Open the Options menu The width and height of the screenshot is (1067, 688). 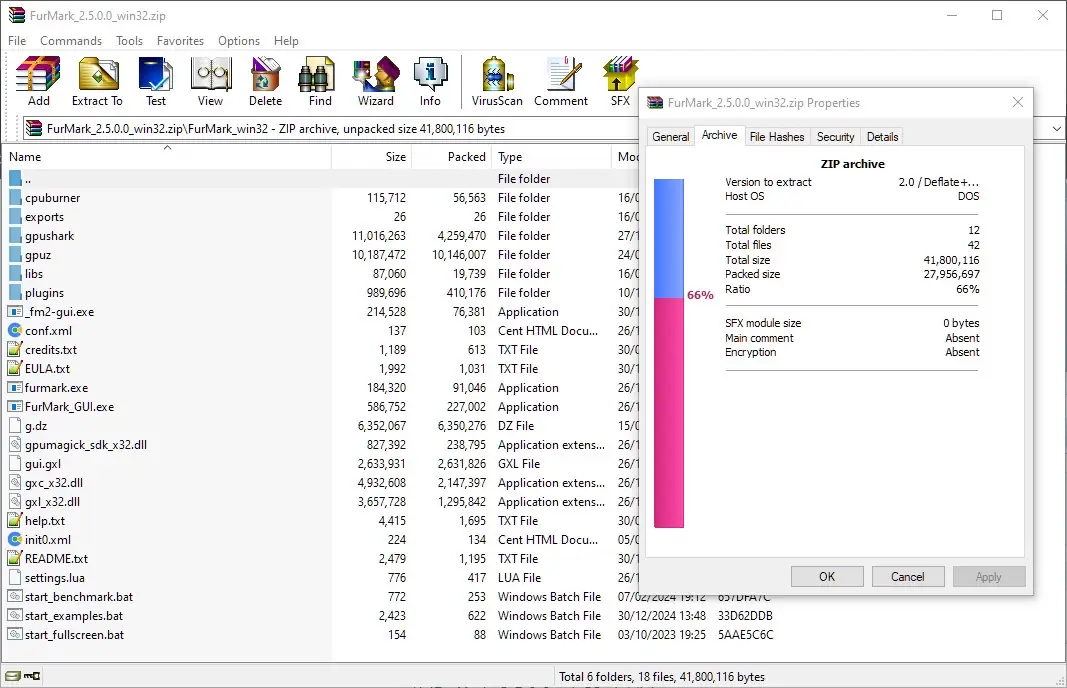click(239, 41)
